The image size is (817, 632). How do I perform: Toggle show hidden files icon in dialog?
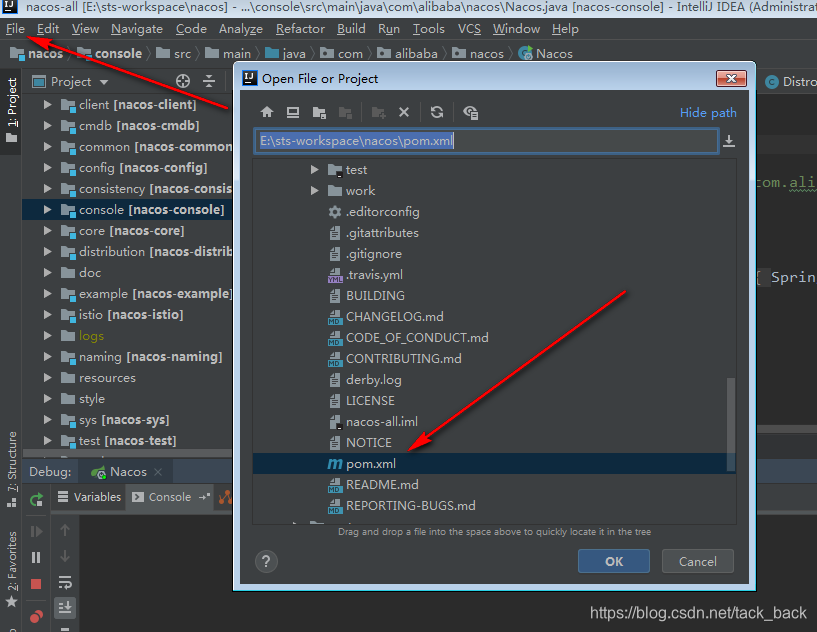click(x=471, y=112)
